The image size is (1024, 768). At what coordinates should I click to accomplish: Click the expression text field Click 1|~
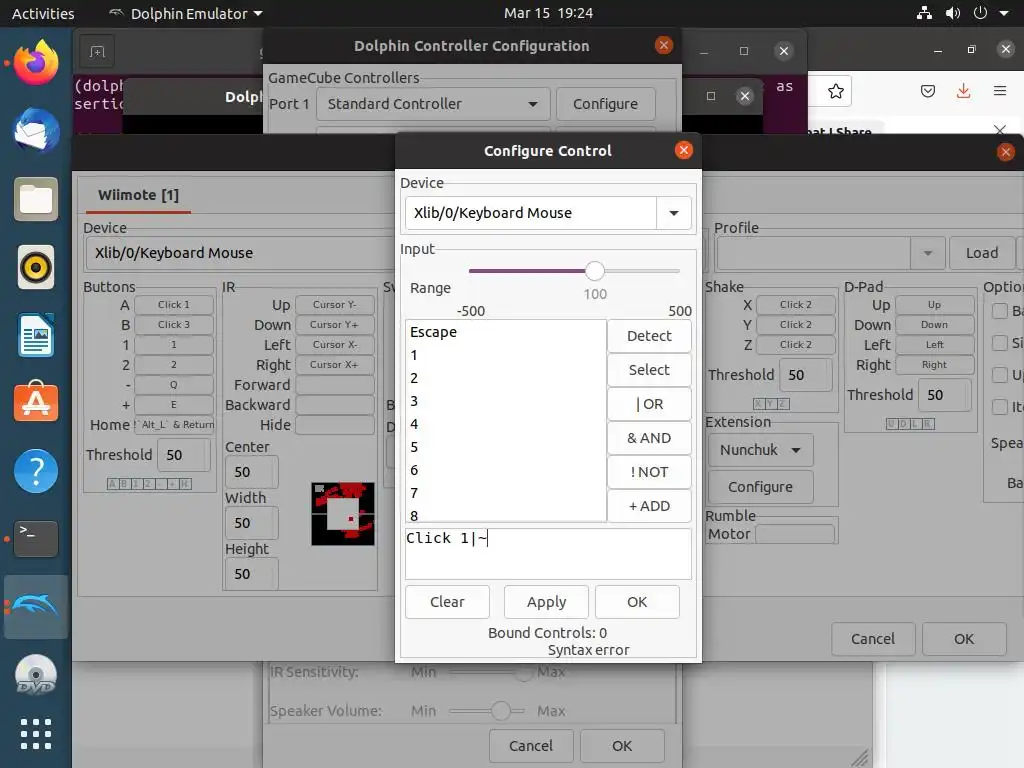548,554
